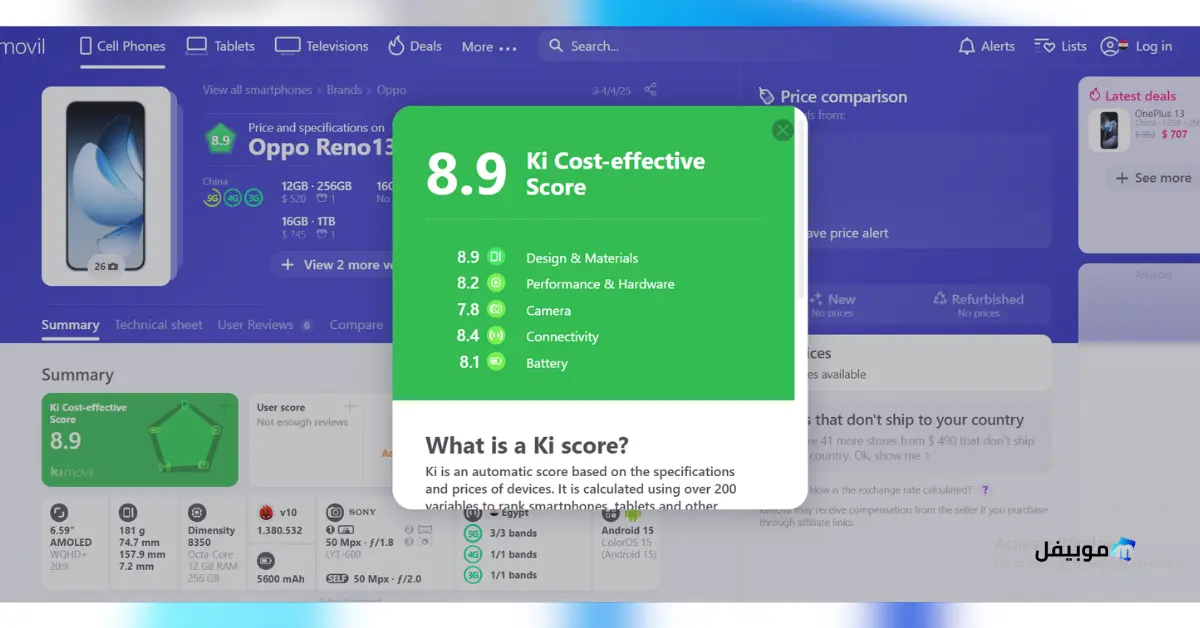
Task: Close the Ki score popup
Action: click(x=782, y=130)
